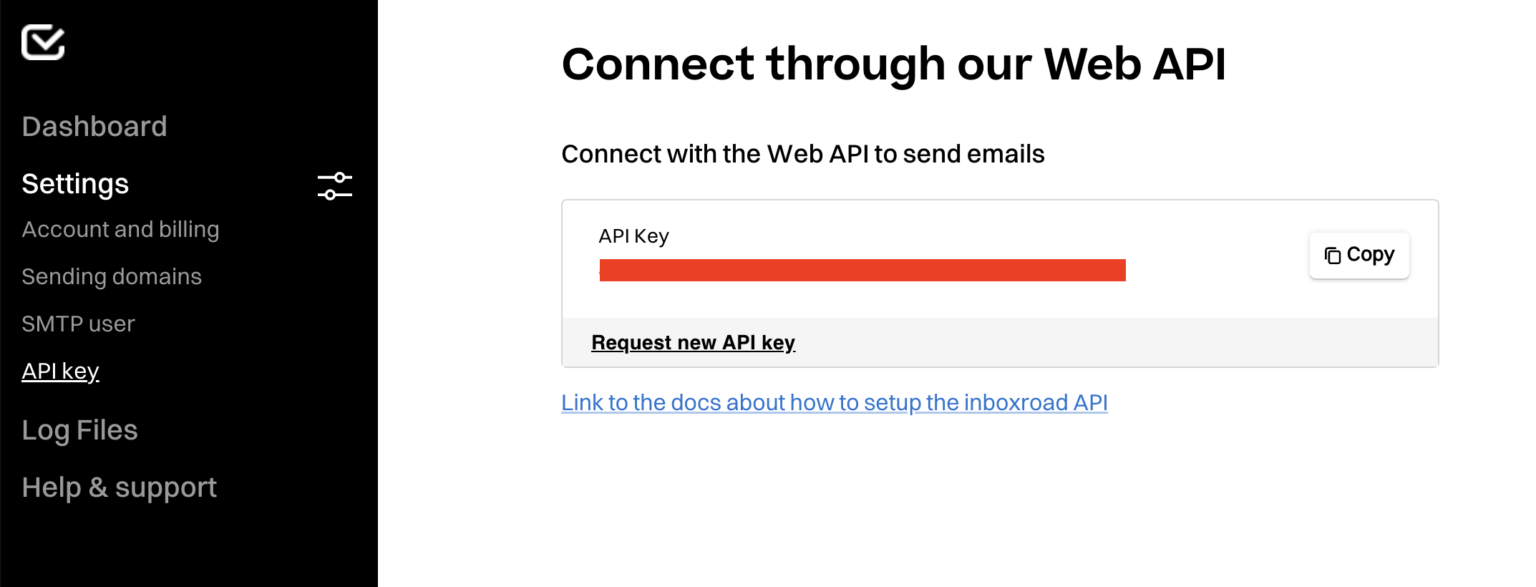1536x587 pixels.
Task: Click Request new API key
Action: point(693,343)
